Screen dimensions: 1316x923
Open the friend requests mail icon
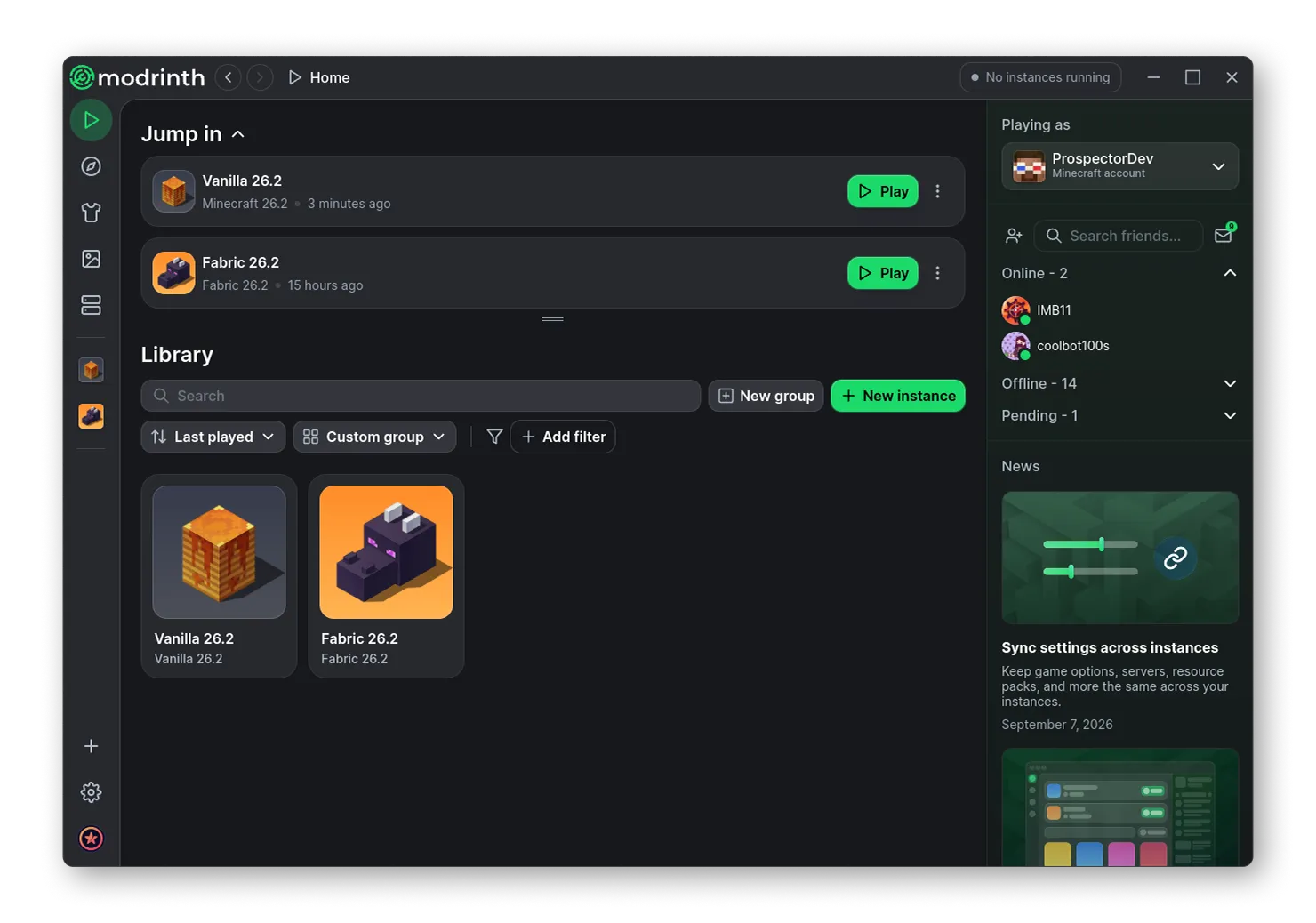[1224, 235]
